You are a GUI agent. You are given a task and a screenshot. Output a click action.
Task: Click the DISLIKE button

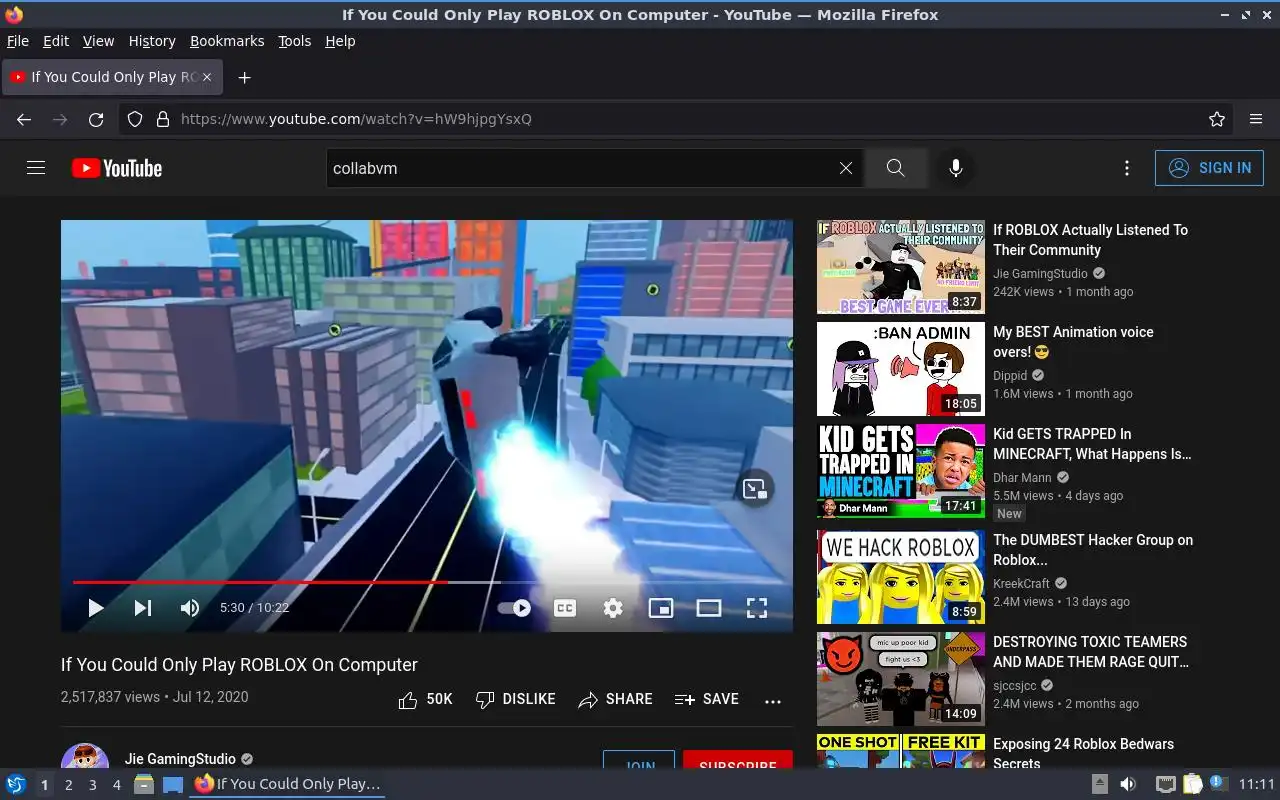(x=515, y=700)
